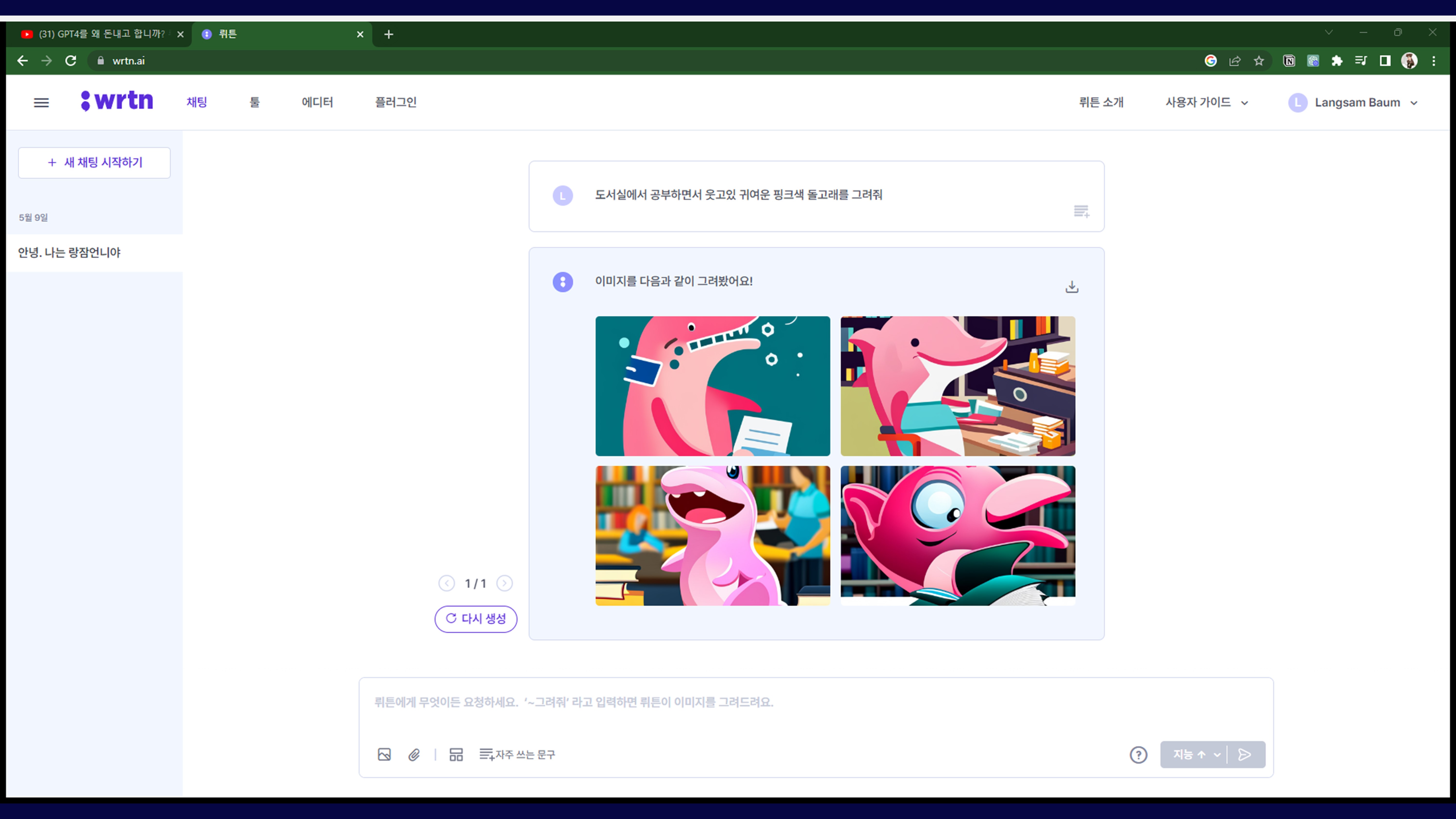Click the paperclip attach file icon

tap(414, 754)
